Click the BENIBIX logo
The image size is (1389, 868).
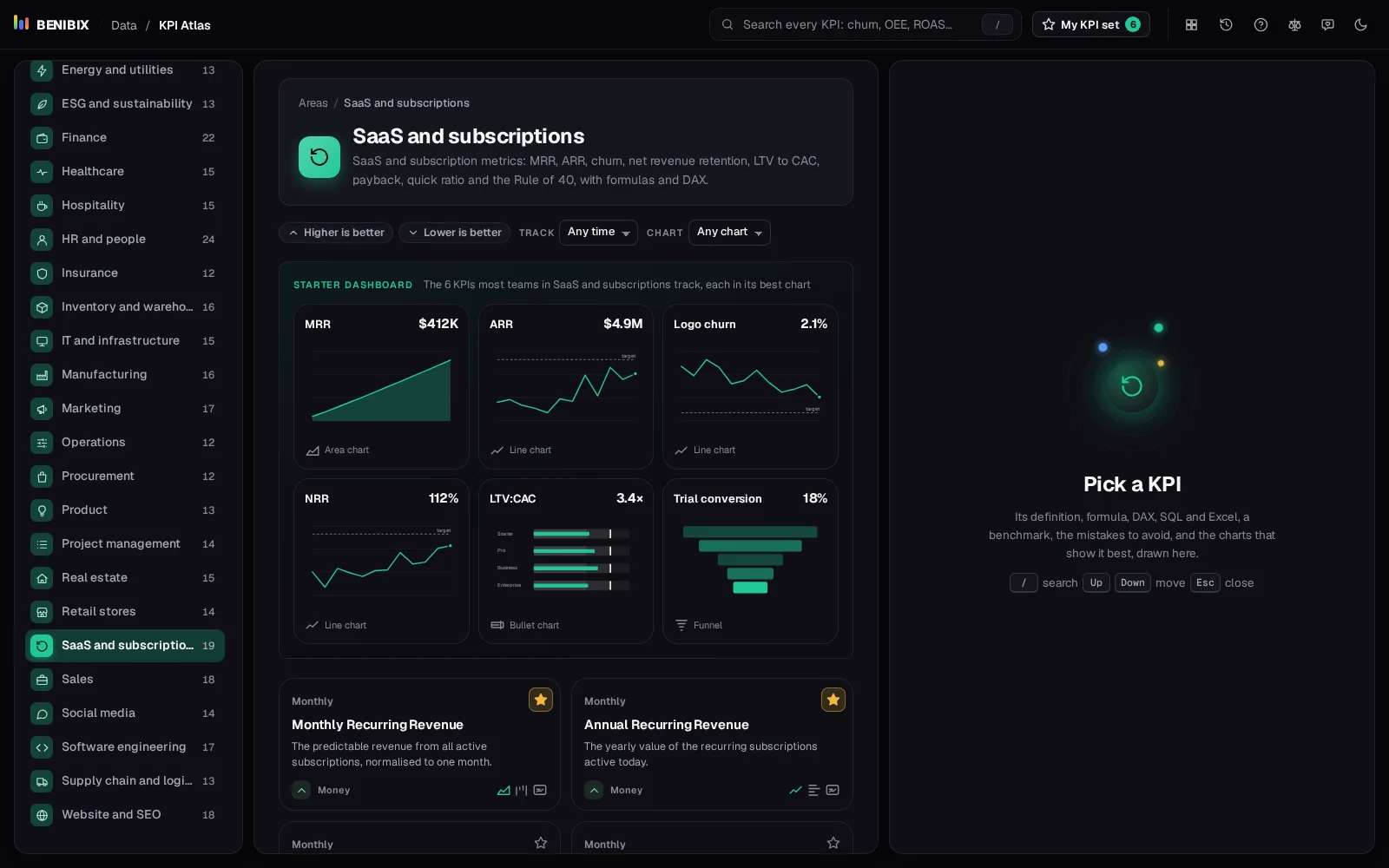[x=51, y=24]
